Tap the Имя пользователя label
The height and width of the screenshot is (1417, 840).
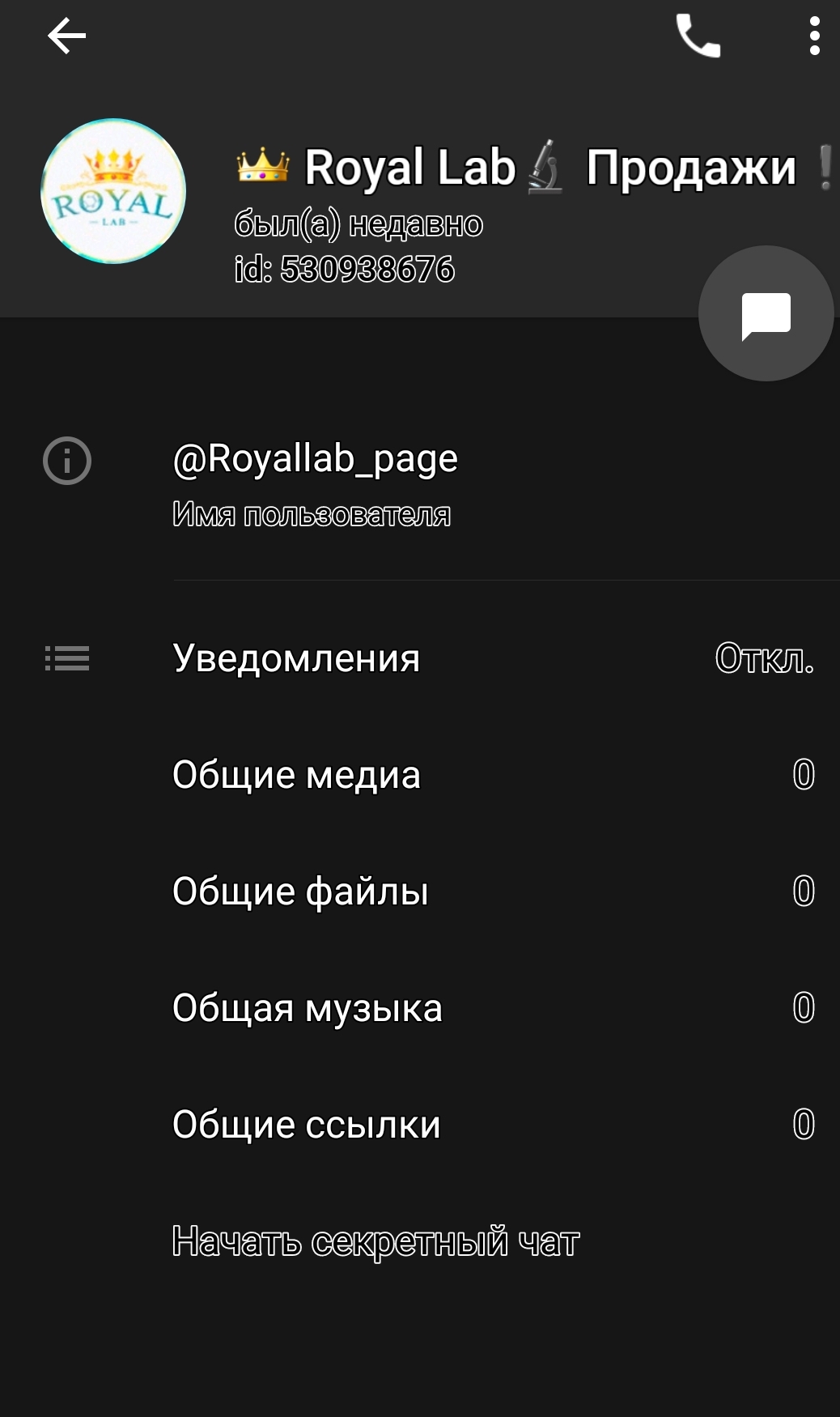312,514
